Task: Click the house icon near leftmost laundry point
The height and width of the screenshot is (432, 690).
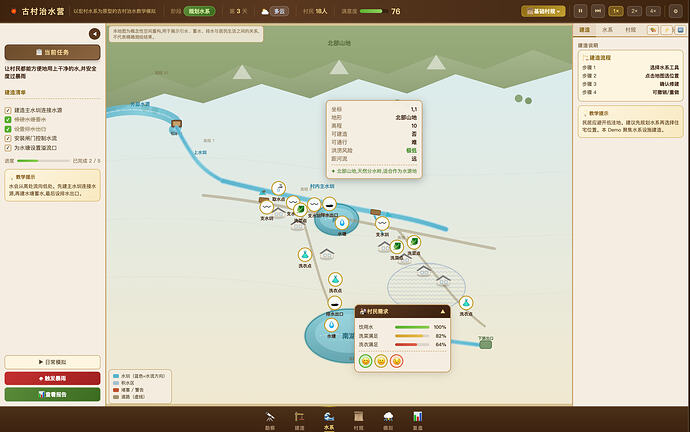Action: pos(327,253)
